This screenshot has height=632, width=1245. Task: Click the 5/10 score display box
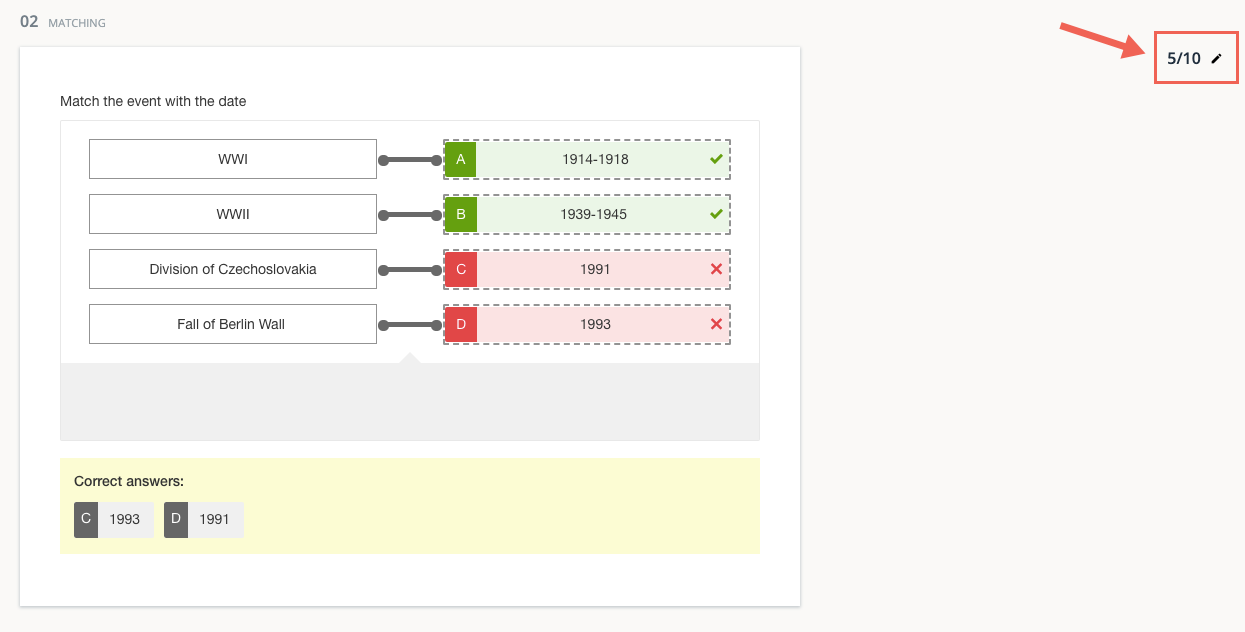pyautogui.click(x=1196, y=58)
